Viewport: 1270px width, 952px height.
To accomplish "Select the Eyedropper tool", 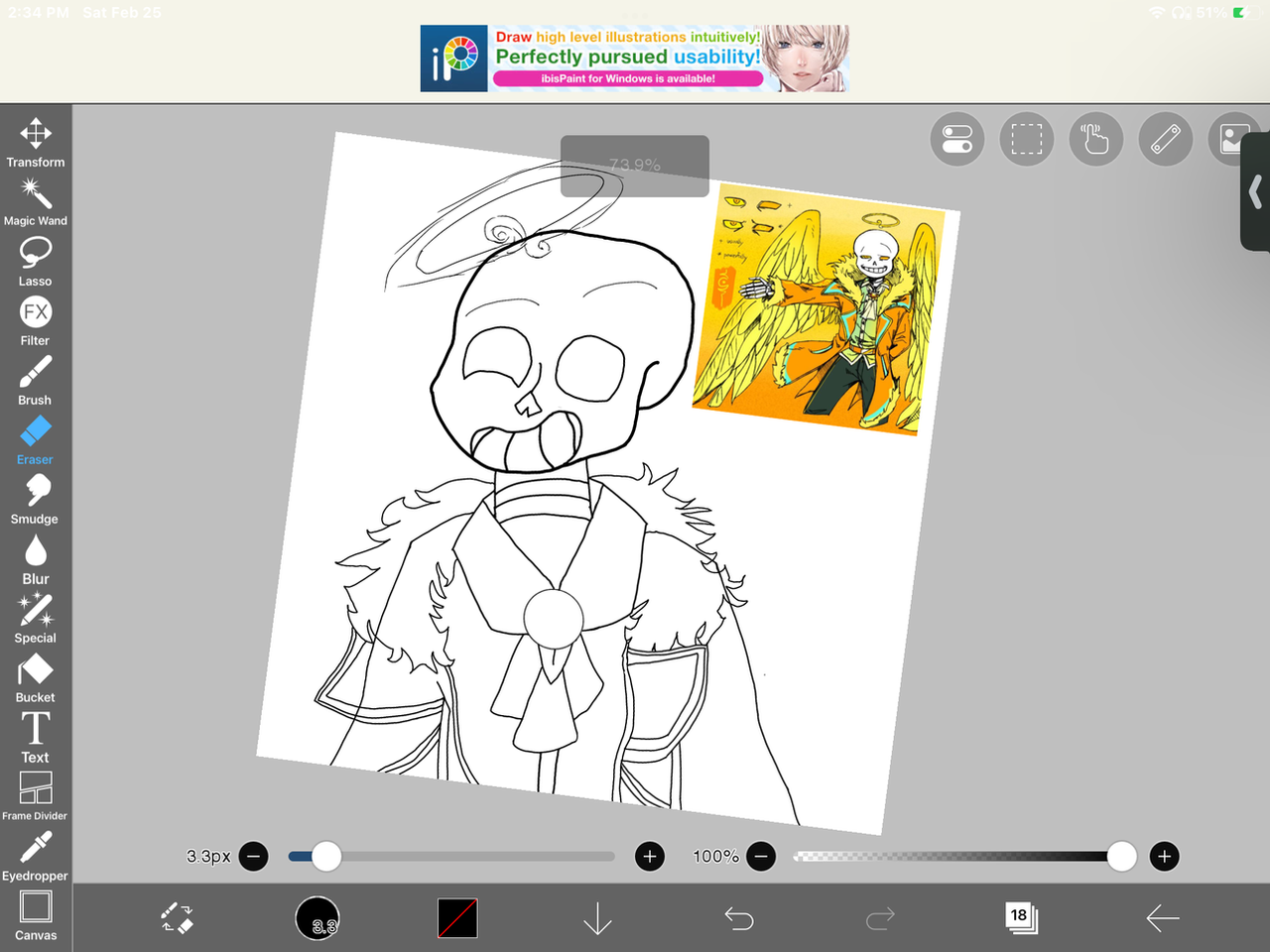I will [x=36, y=857].
